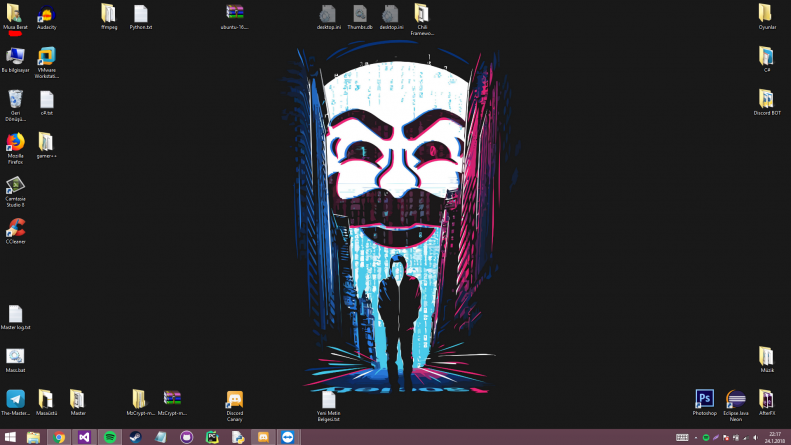The width and height of the screenshot is (791, 445).
Task: Open the notepad-style taskbar icon
Action: (161, 437)
